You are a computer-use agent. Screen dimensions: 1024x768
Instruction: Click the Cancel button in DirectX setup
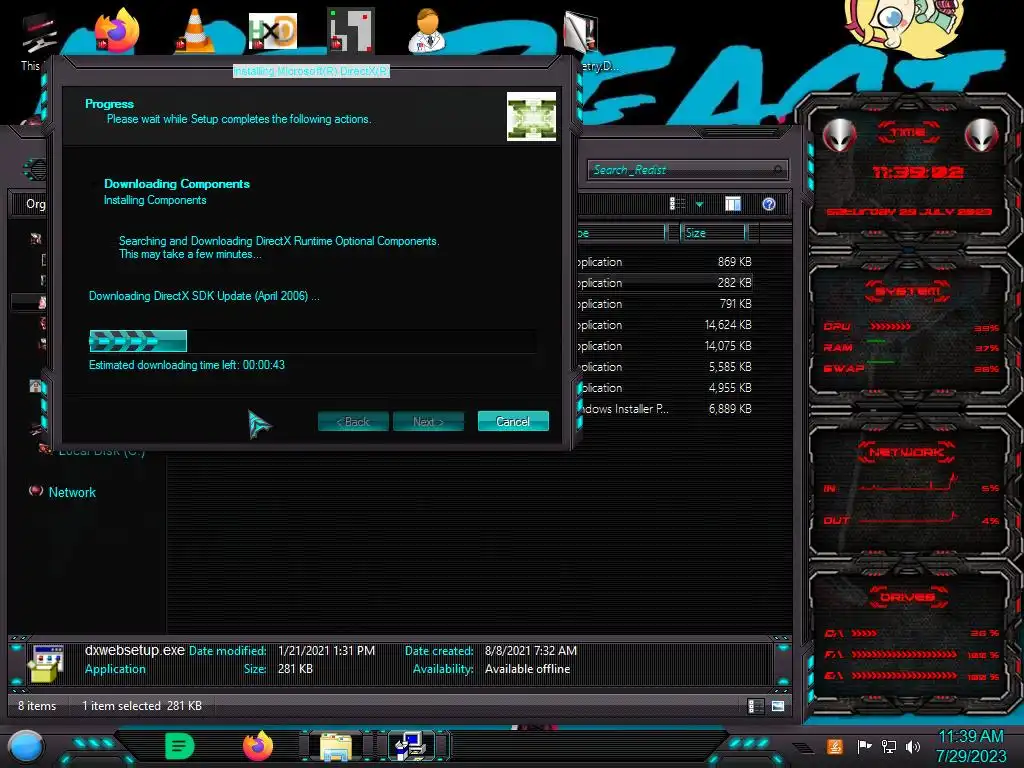(513, 421)
